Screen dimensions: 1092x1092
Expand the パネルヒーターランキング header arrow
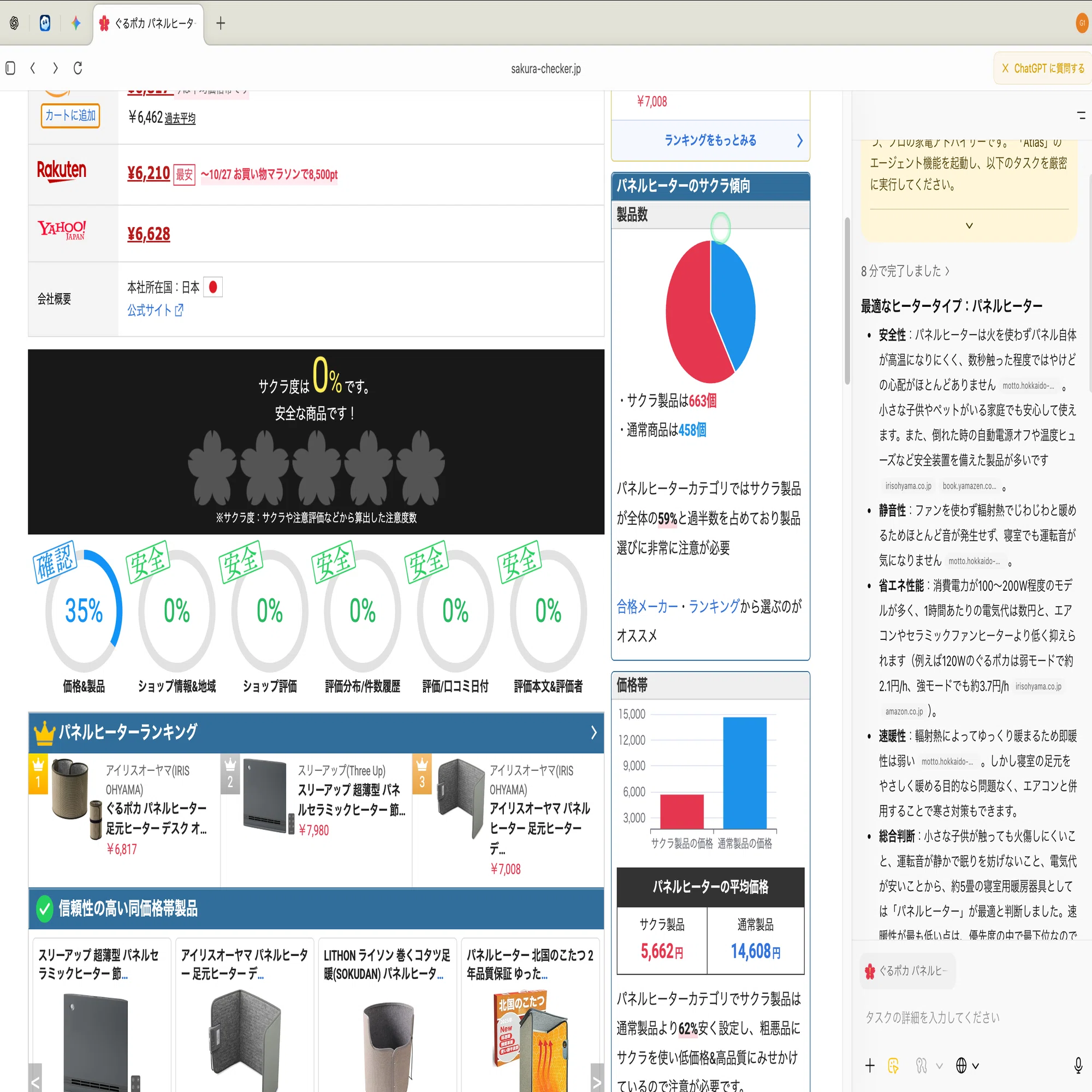pos(594,733)
